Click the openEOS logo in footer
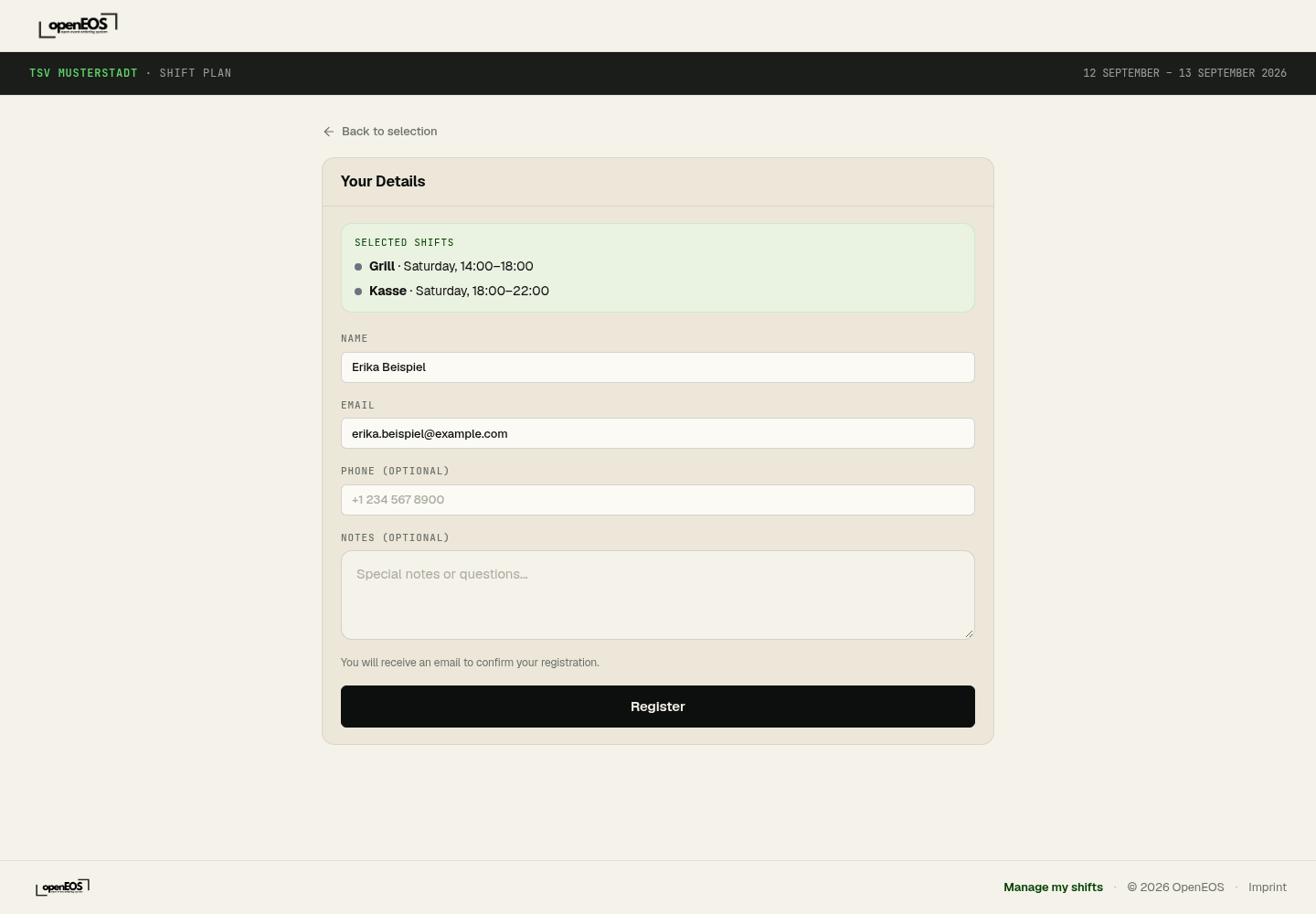Image resolution: width=1316 pixels, height=914 pixels. click(62, 887)
